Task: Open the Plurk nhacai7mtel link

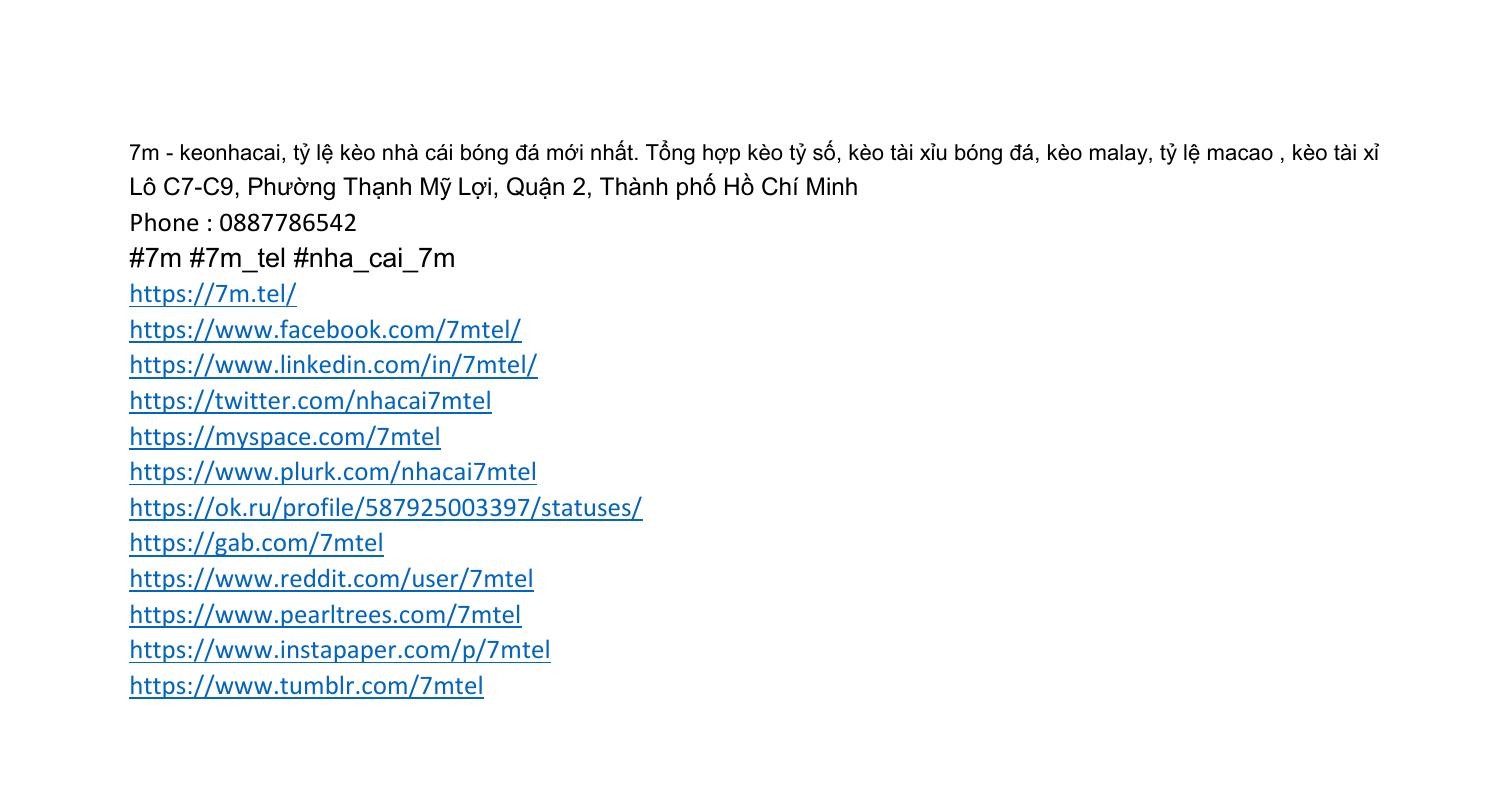Action: [x=333, y=472]
